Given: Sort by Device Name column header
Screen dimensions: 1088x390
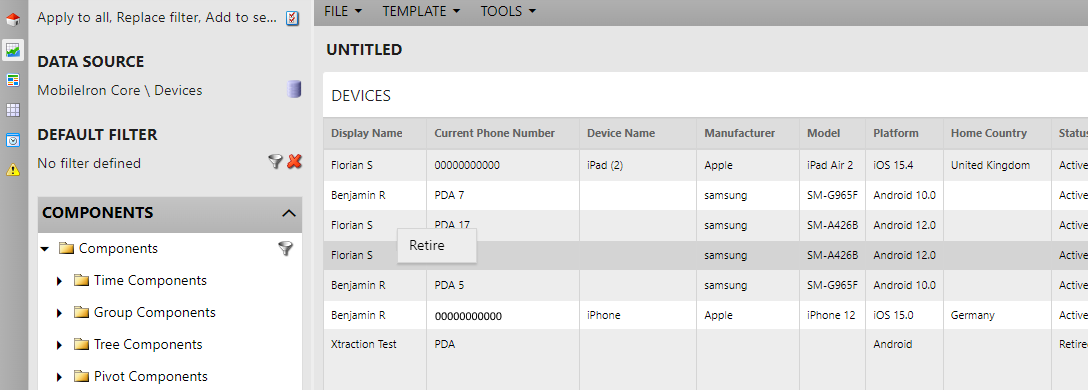Looking at the screenshot, I should tap(638, 133).
